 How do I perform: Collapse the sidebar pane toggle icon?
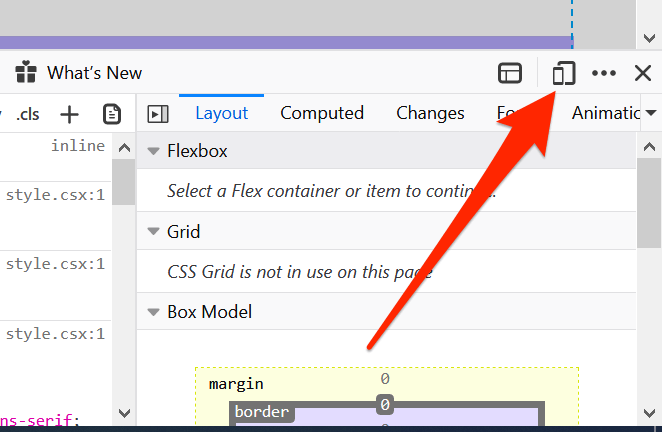[158, 114]
